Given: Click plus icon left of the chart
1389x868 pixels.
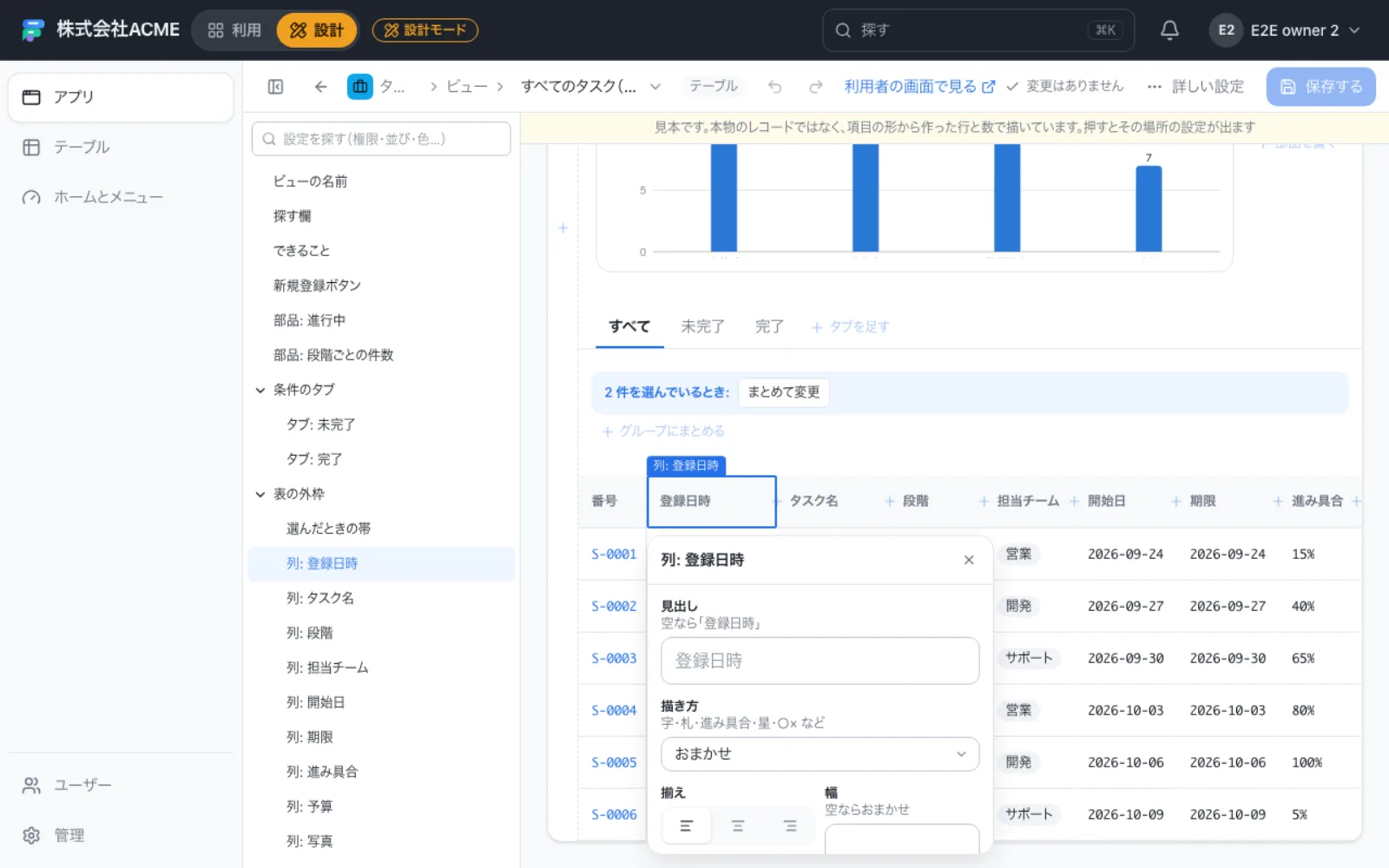Looking at the screenshot, I should (x=563, y=228).
